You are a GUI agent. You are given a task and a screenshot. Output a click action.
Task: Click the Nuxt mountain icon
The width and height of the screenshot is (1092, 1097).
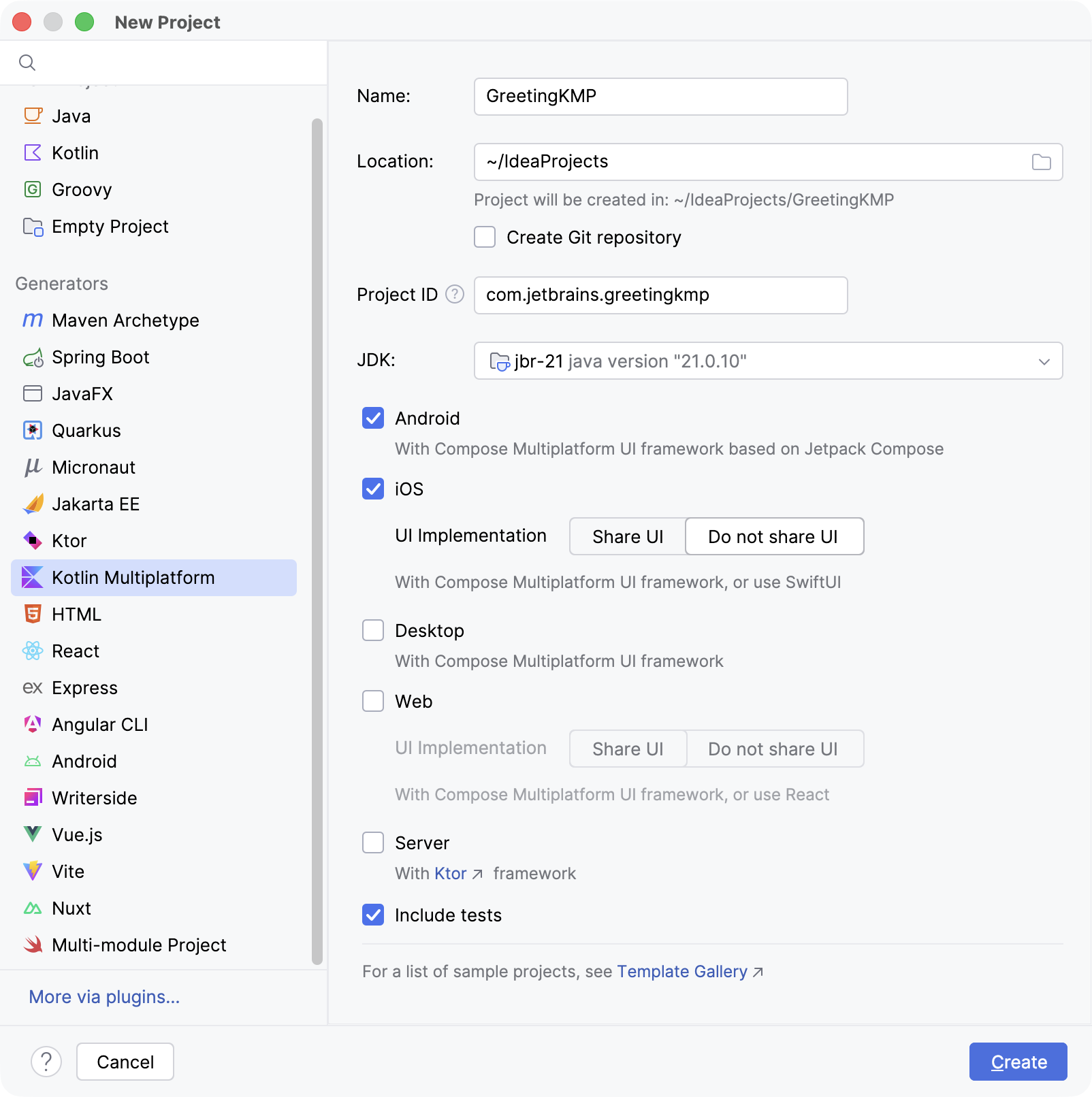click(33, 908)
